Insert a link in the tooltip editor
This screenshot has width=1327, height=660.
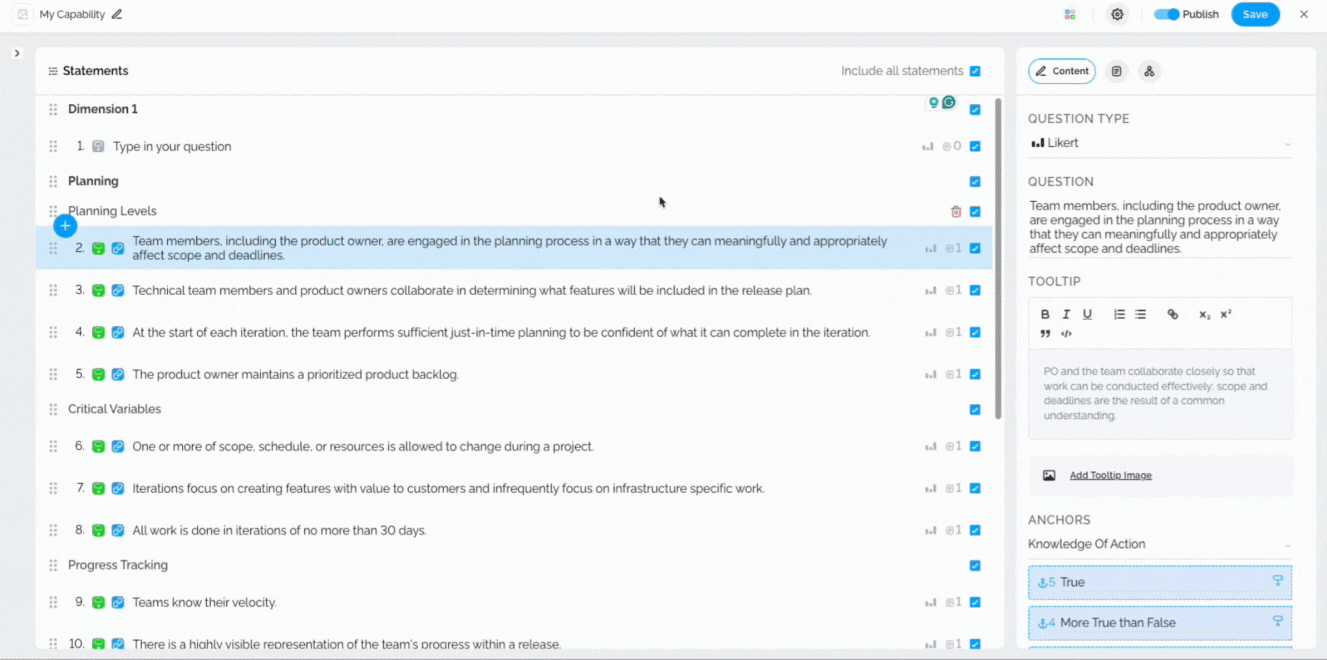coord(1172,315)
